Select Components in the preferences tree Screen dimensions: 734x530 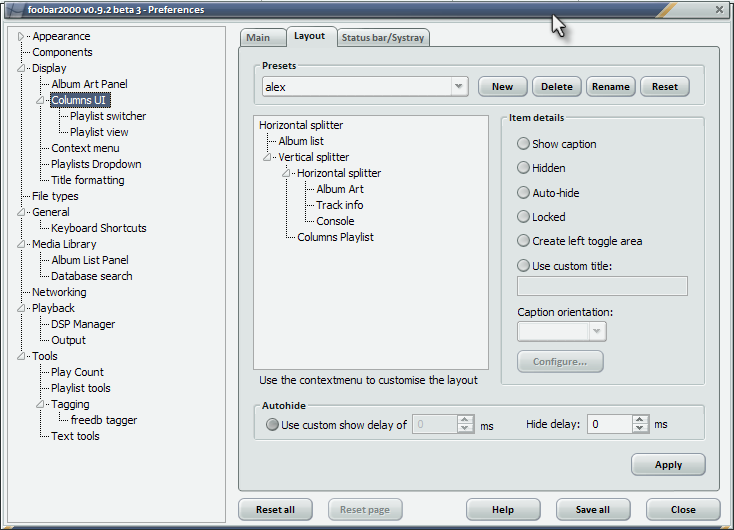coord(62,52)
